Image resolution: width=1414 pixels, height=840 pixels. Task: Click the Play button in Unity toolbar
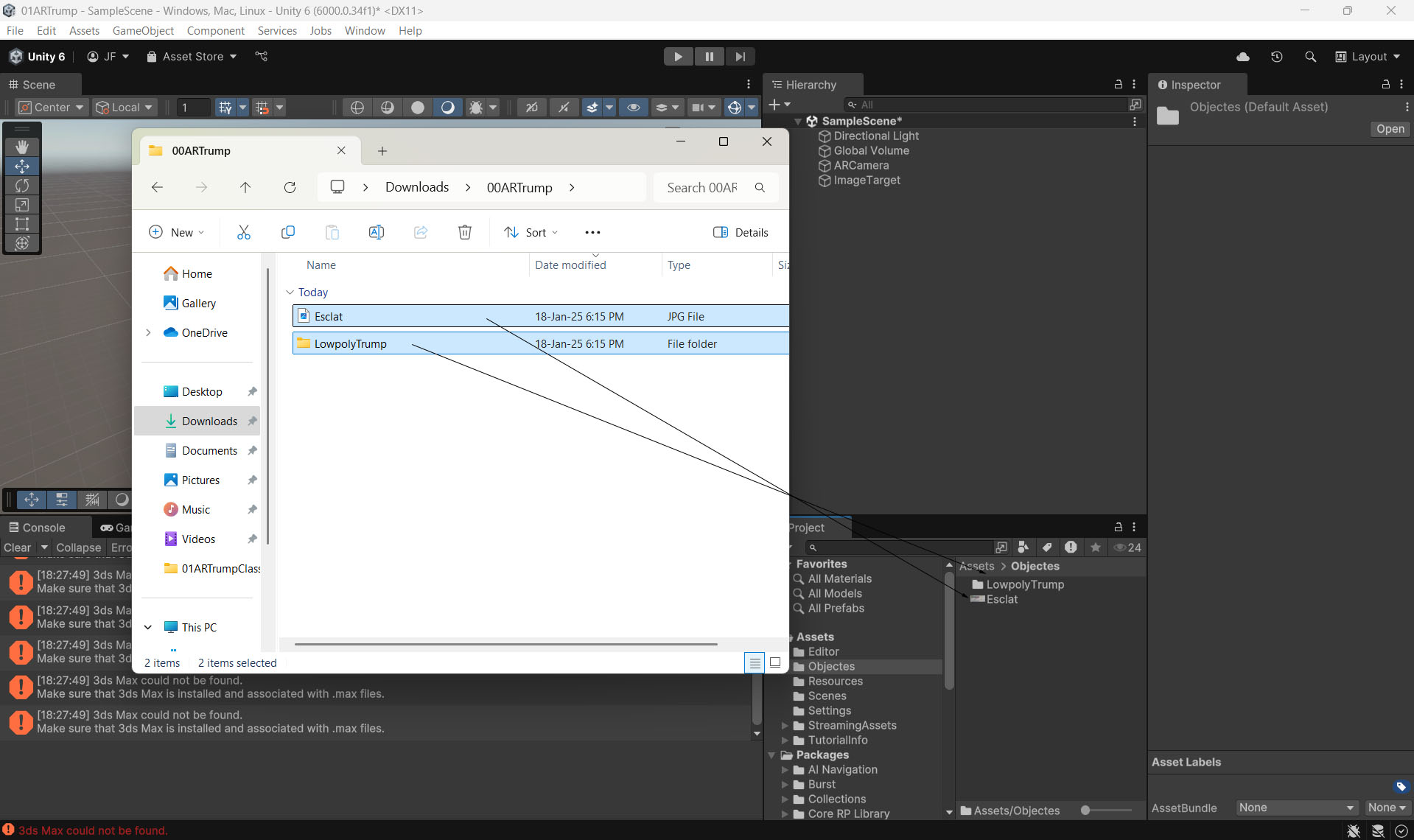pos(678,57)
